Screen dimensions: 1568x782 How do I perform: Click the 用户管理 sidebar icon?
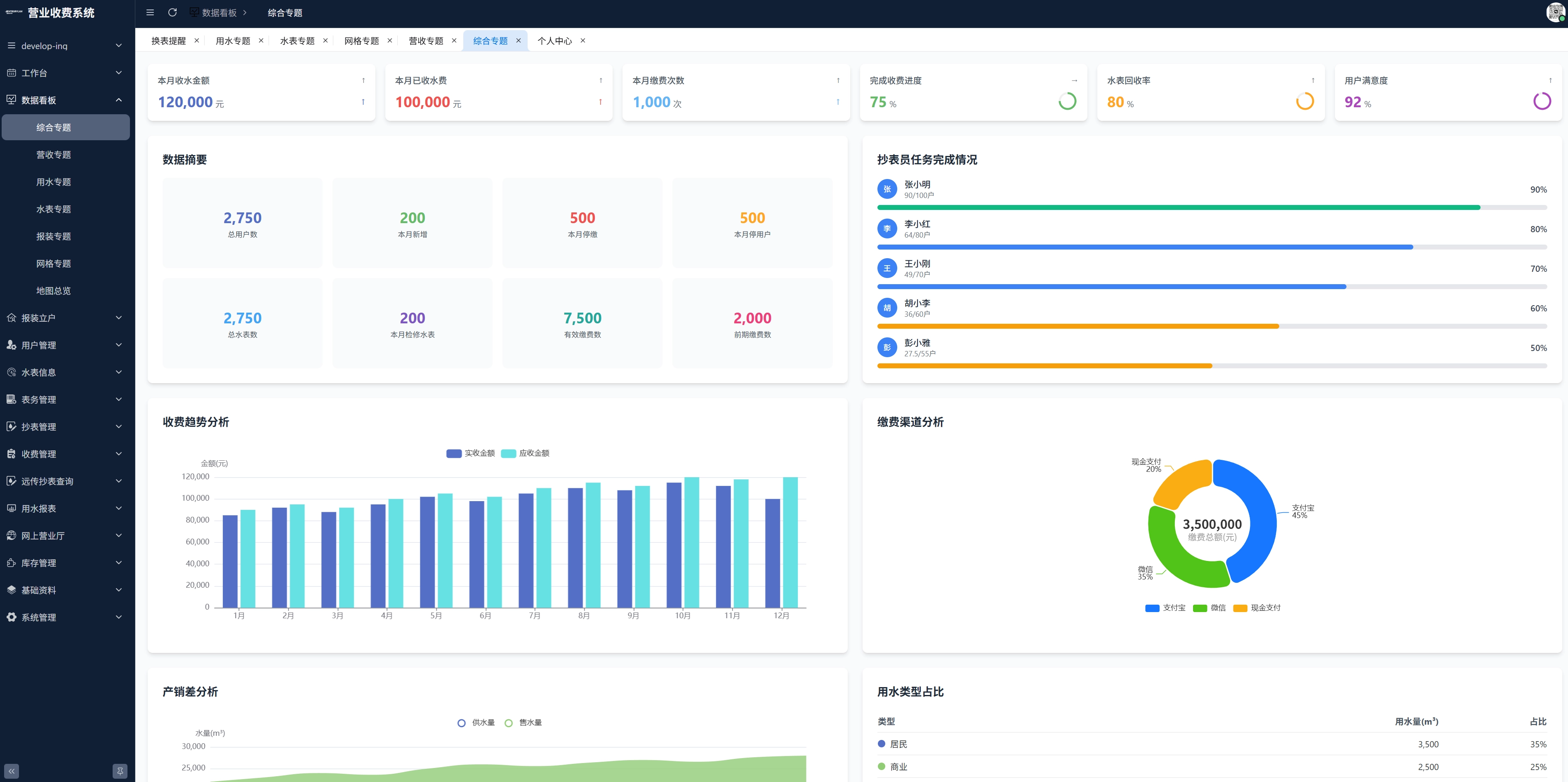11,345
